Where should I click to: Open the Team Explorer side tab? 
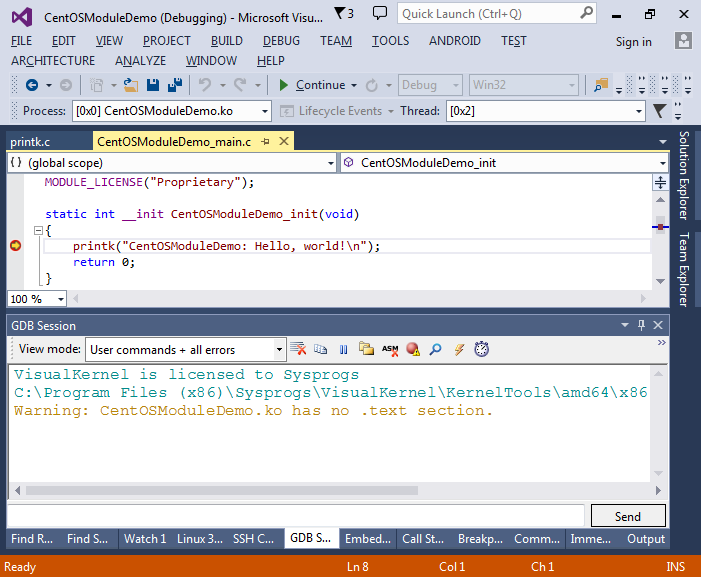[x=684, y=269]
